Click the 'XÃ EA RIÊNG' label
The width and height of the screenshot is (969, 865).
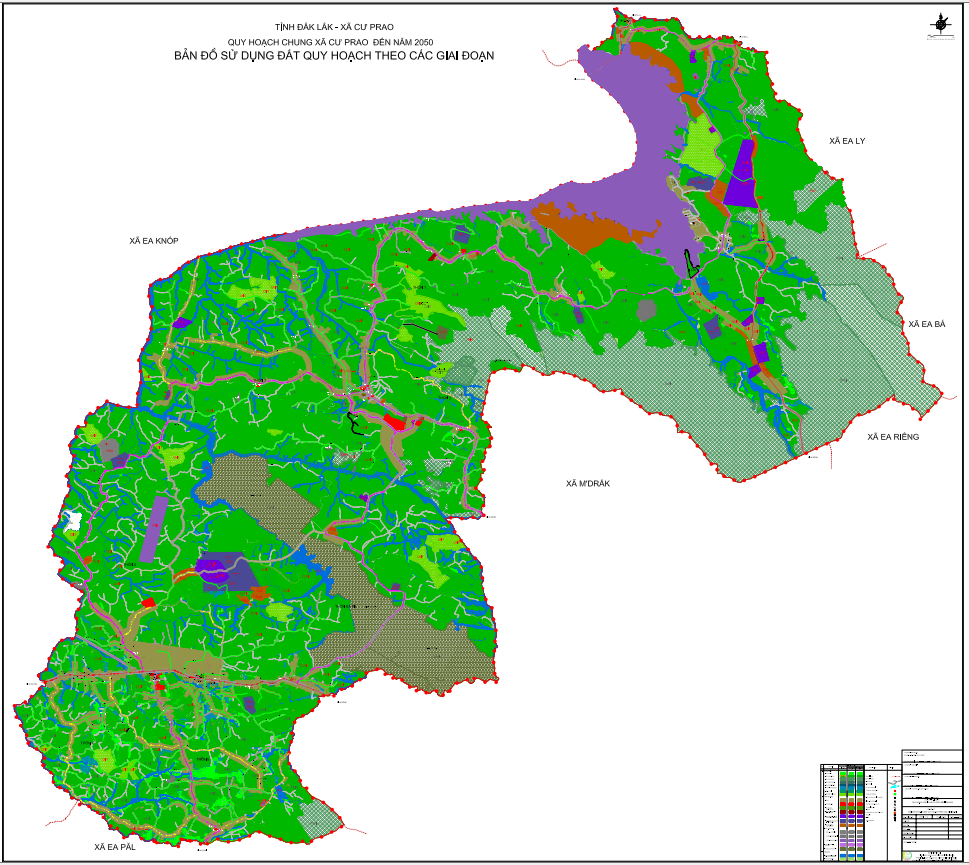(893, 437)
